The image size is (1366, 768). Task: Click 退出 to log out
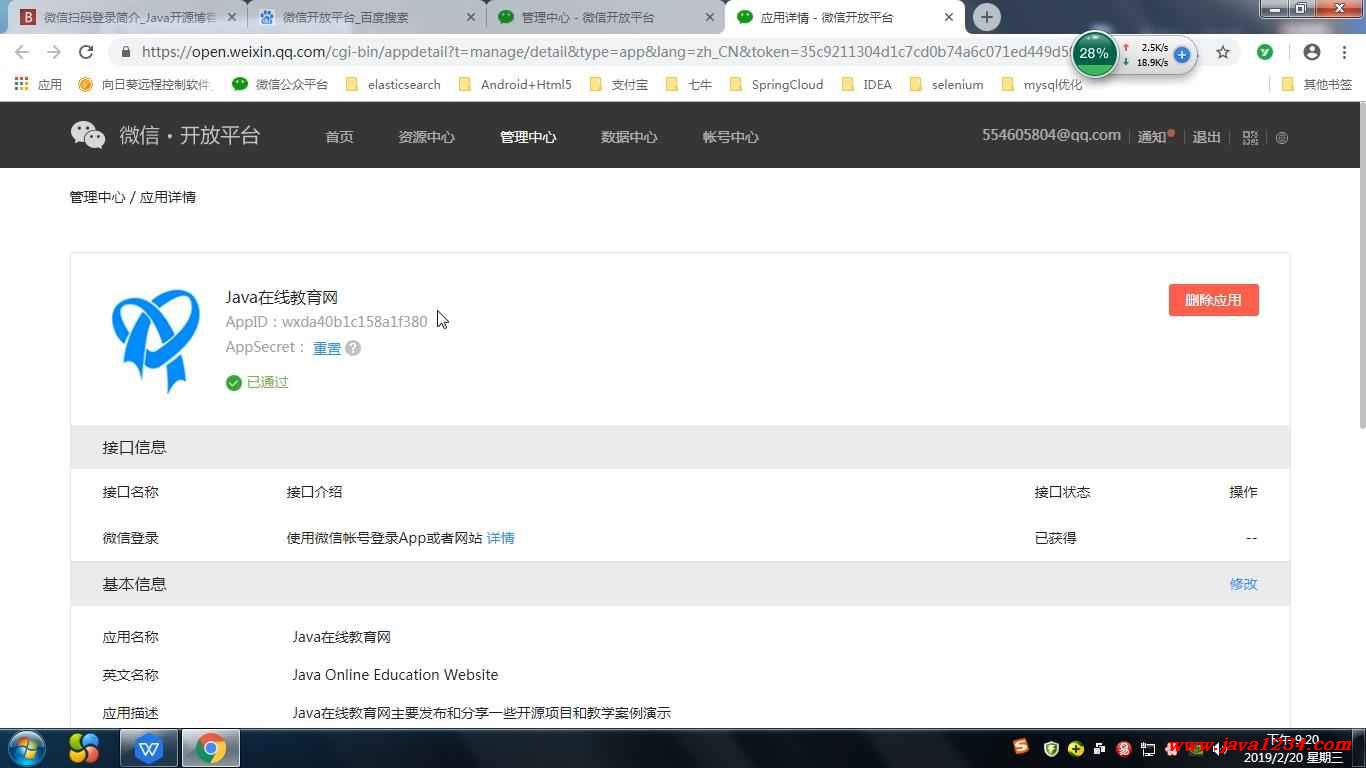pyautogui.click(x=1206, y=137)
